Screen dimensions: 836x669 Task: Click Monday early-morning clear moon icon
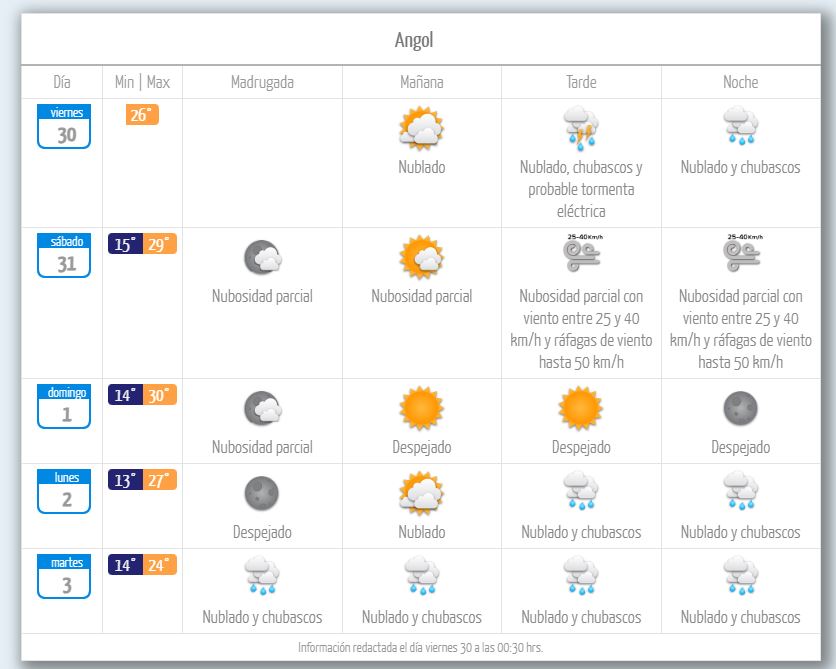coord(262,493)
